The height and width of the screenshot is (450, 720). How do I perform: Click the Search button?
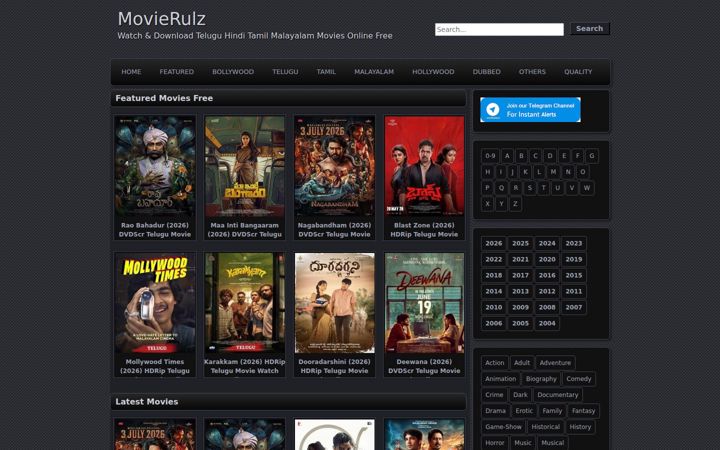point(590,28)
